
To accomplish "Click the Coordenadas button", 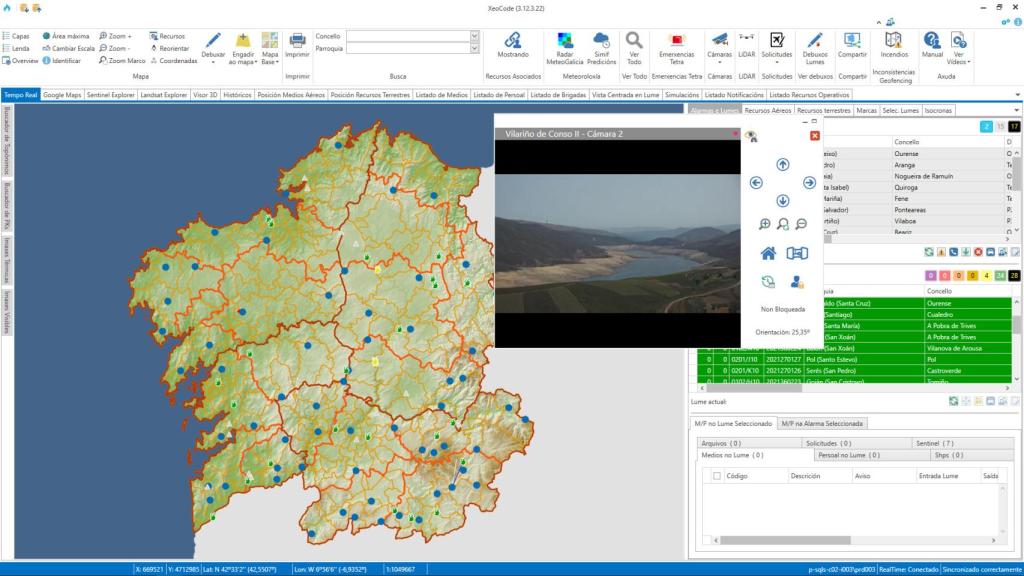I will pyautogui.click(x=173, y=60).
